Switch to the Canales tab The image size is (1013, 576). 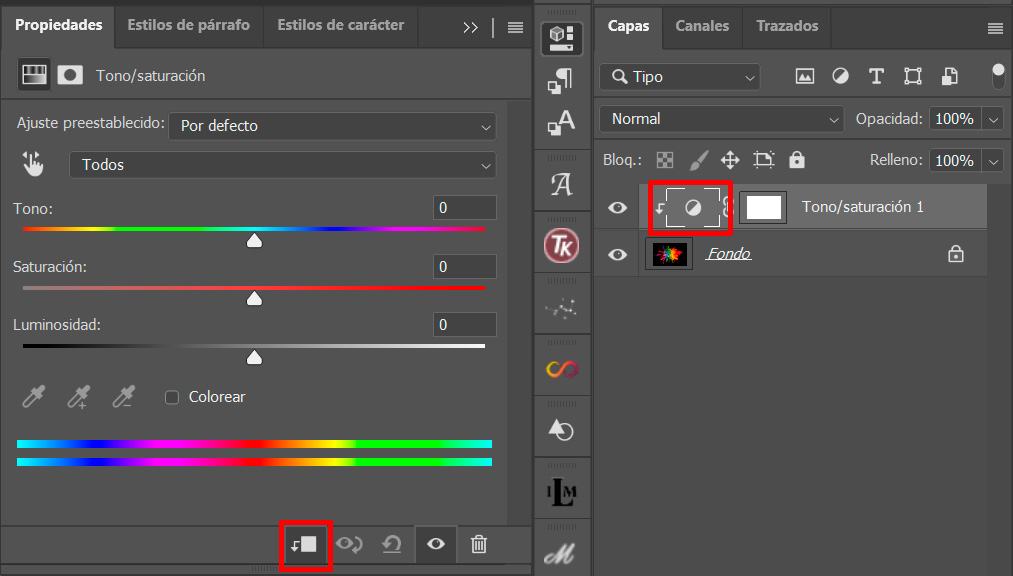click(x=702, y=26)
